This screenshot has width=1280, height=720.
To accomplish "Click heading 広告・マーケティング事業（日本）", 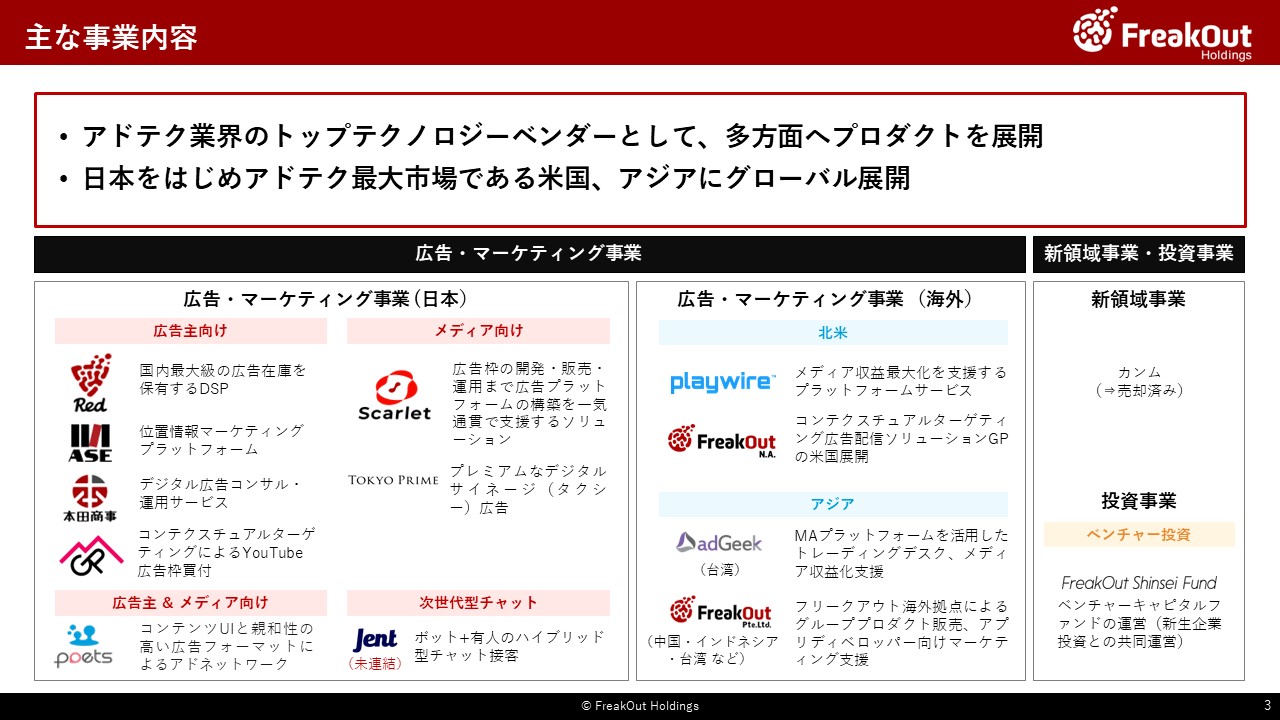I will [326, 299].
